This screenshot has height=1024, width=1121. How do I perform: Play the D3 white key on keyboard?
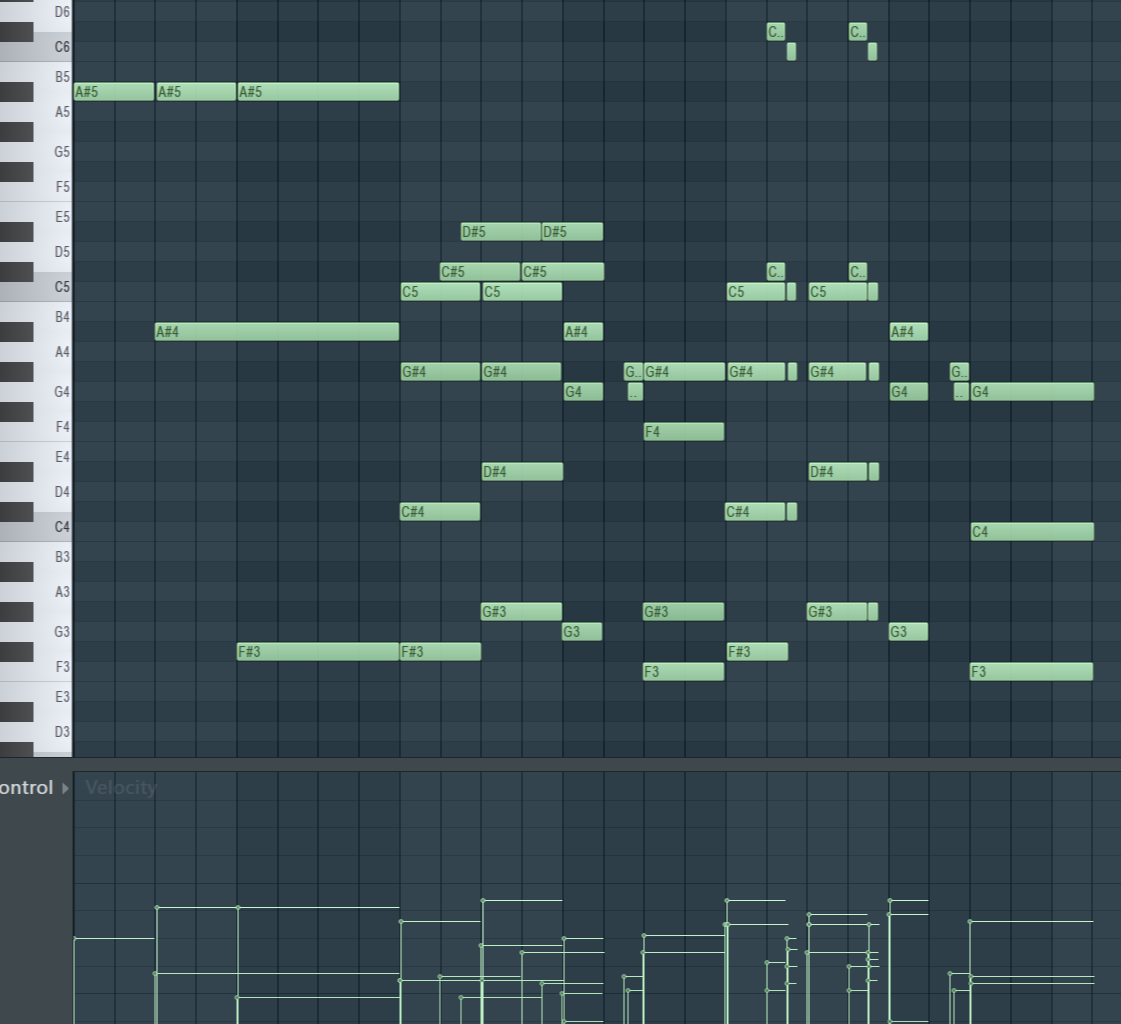(x=53, y=732)
